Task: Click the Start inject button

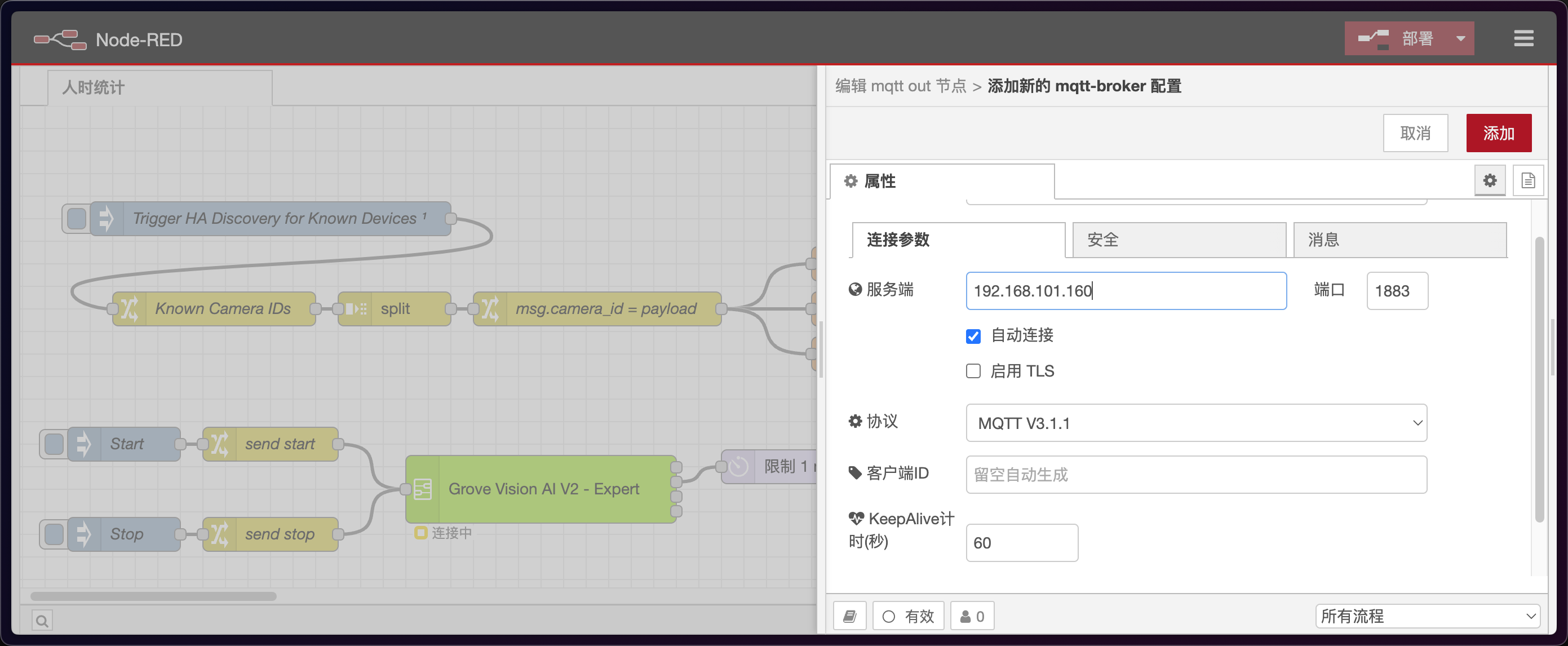Action: tap(54, 444)
